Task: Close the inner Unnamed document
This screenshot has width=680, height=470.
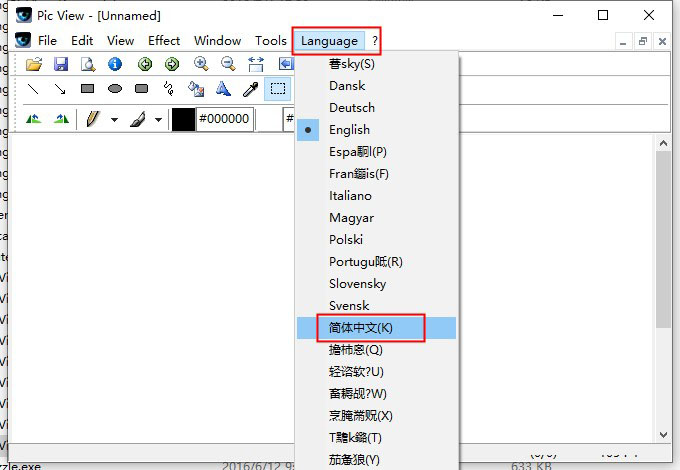Action: click(x=662, y=41)
